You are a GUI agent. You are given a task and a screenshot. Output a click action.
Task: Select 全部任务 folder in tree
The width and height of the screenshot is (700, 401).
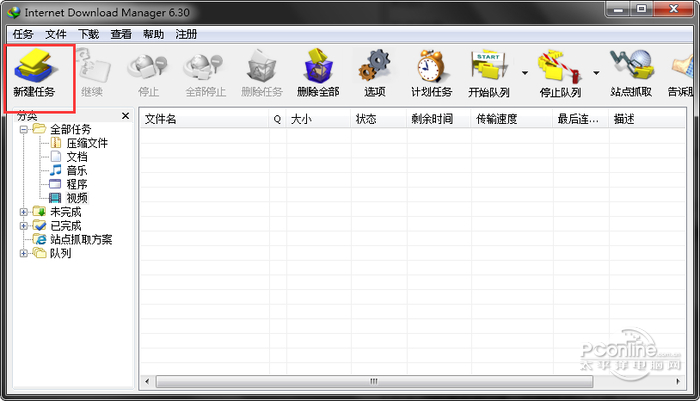pyautogui.click(x=70, y=129)
